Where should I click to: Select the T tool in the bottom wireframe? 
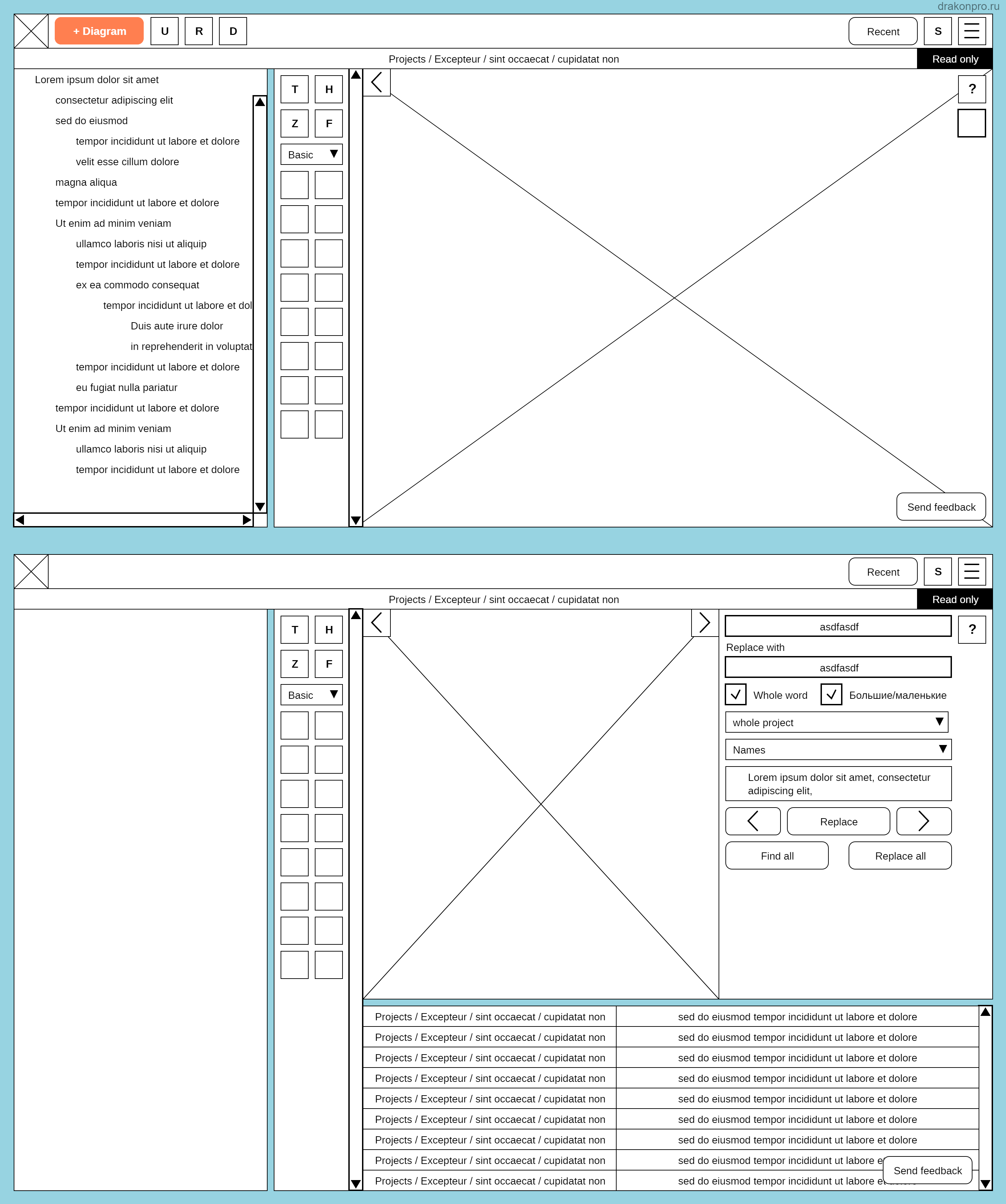click(x=295, y=629)
